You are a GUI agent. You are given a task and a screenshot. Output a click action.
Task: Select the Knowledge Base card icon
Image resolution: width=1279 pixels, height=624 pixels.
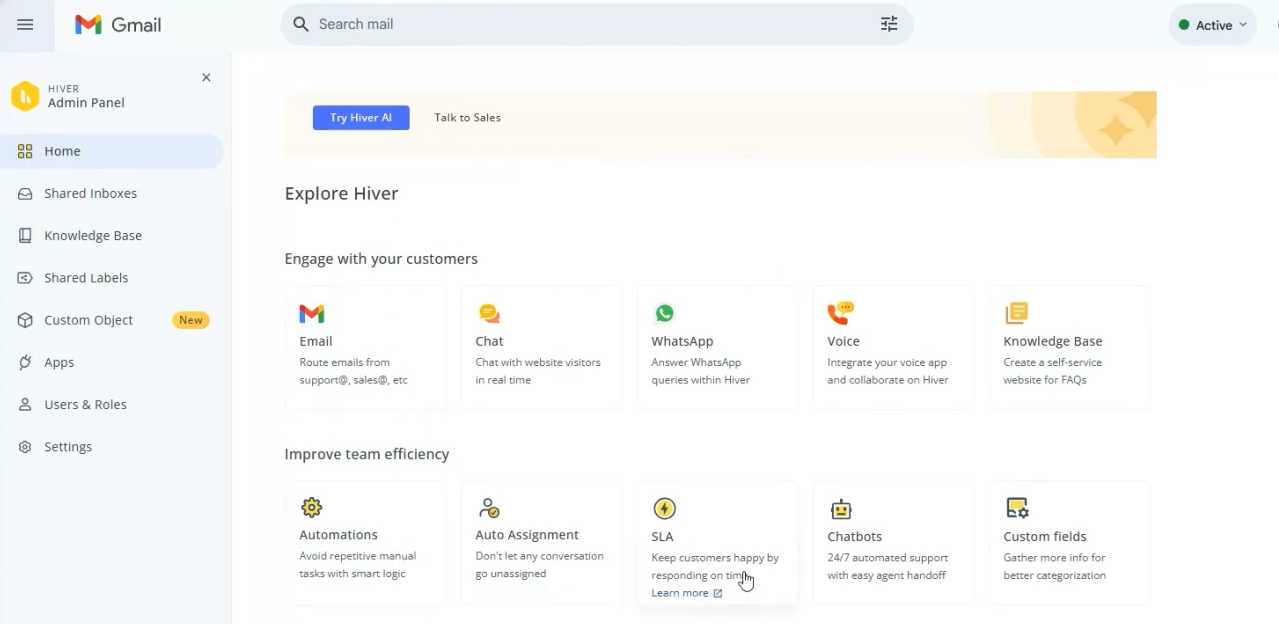(x=1016, y=313)
